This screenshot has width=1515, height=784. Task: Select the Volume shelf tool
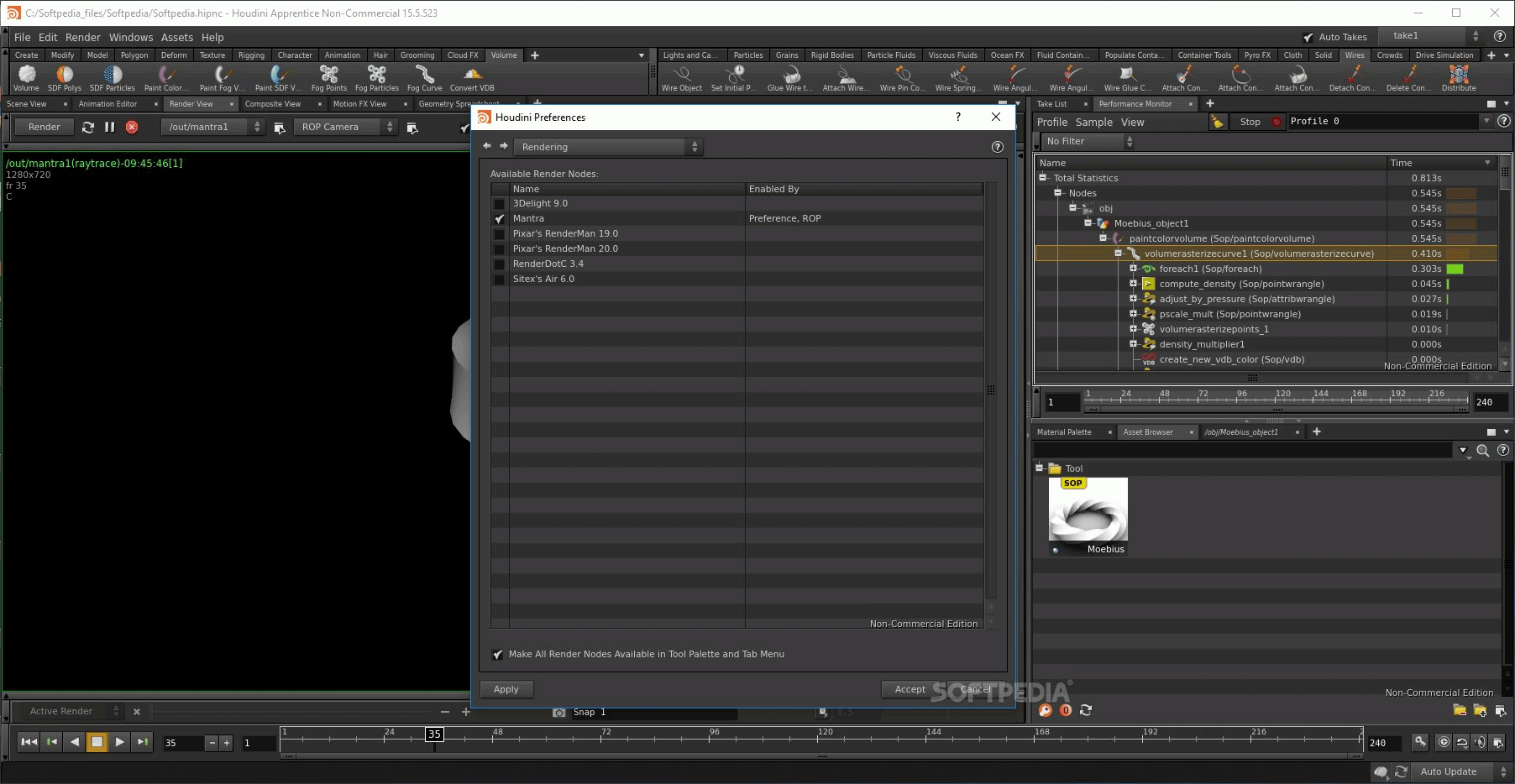tap(26, 78)
